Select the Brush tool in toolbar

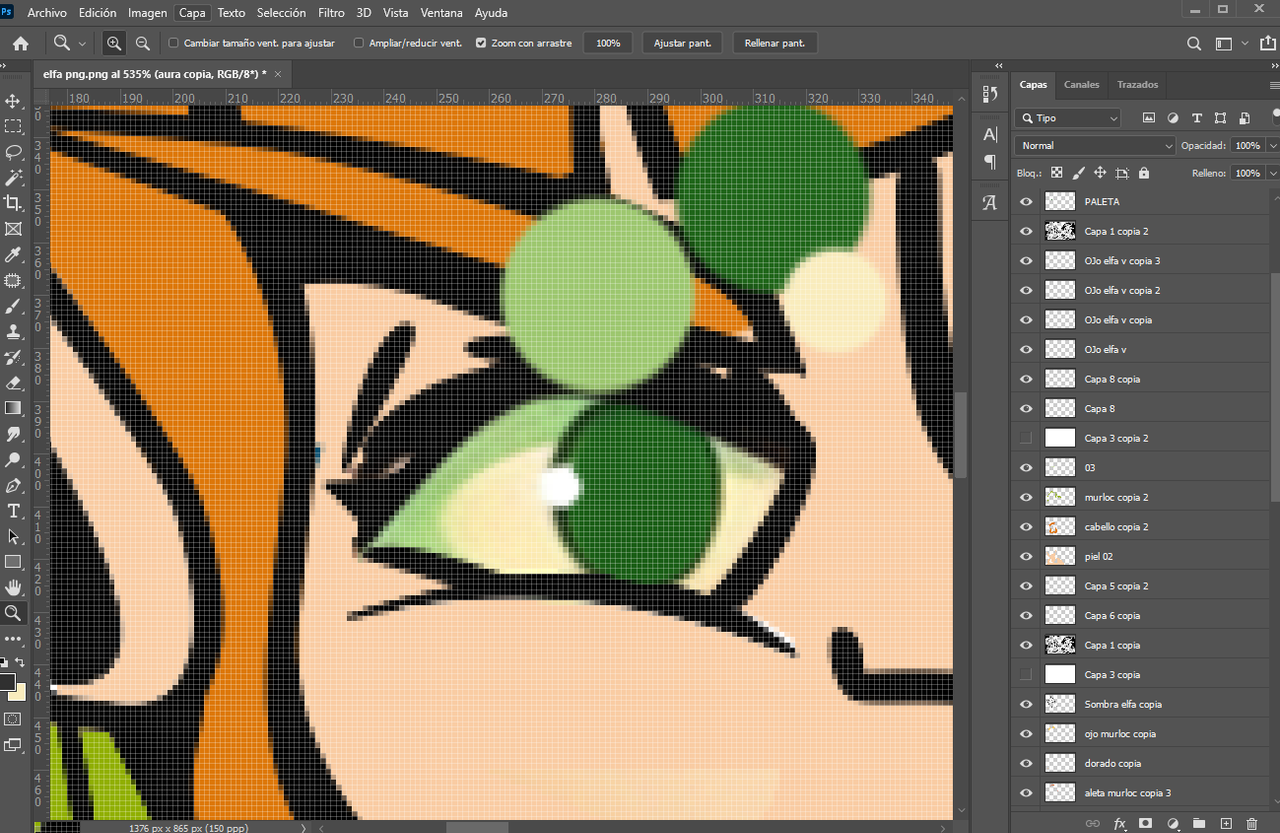click(14, 306)
